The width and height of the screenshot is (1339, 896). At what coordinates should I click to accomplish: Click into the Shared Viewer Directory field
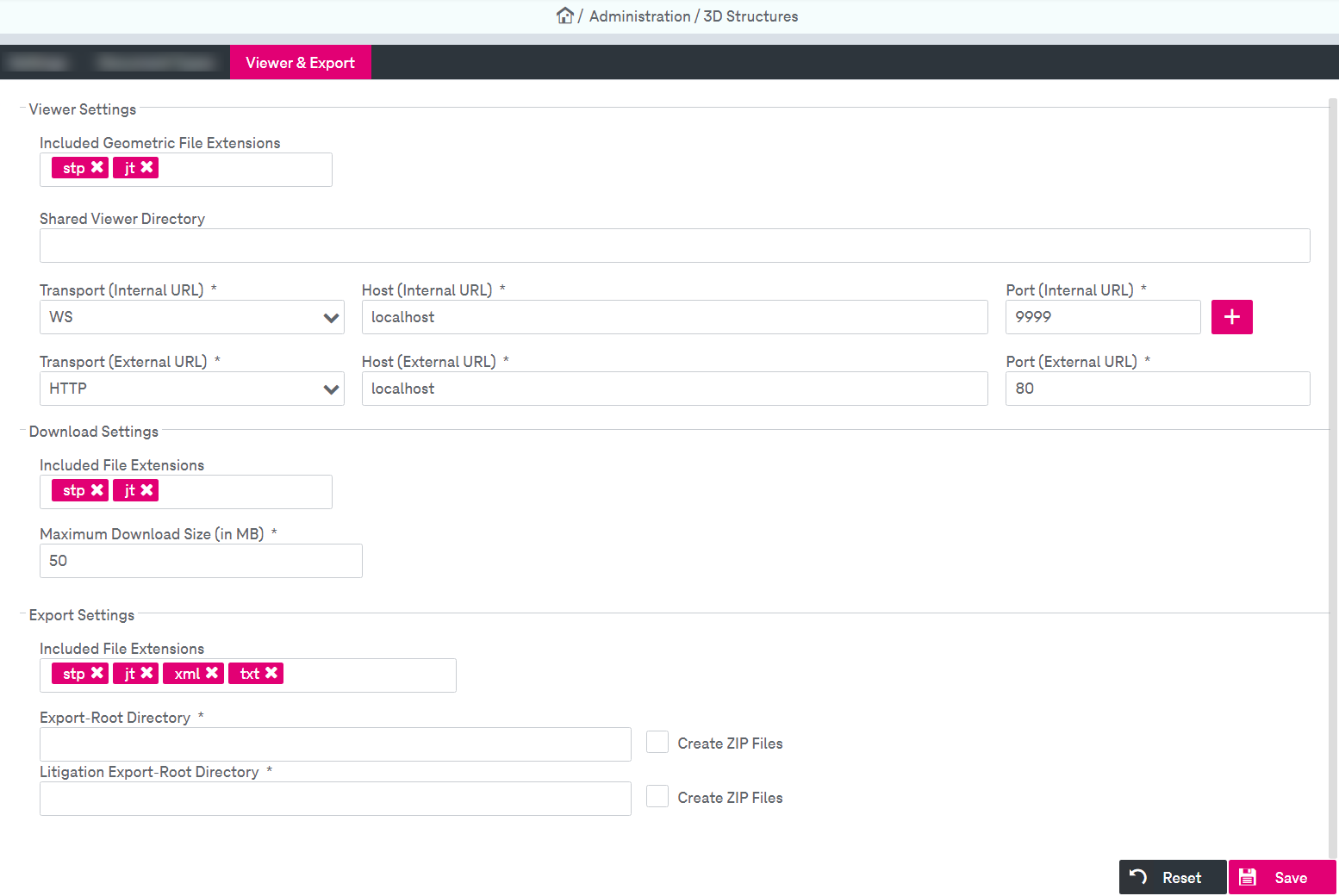coord(674,246)
